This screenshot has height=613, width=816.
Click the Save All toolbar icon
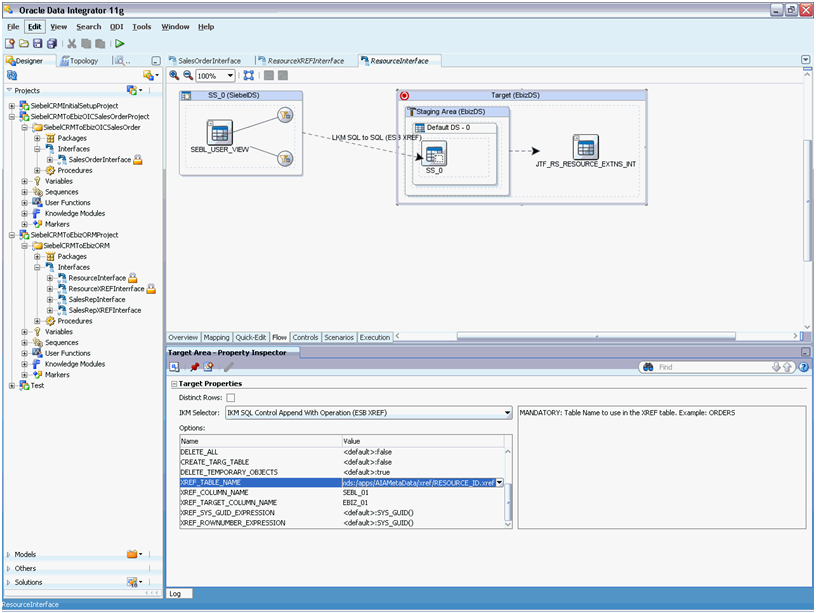tap(52, 44)
